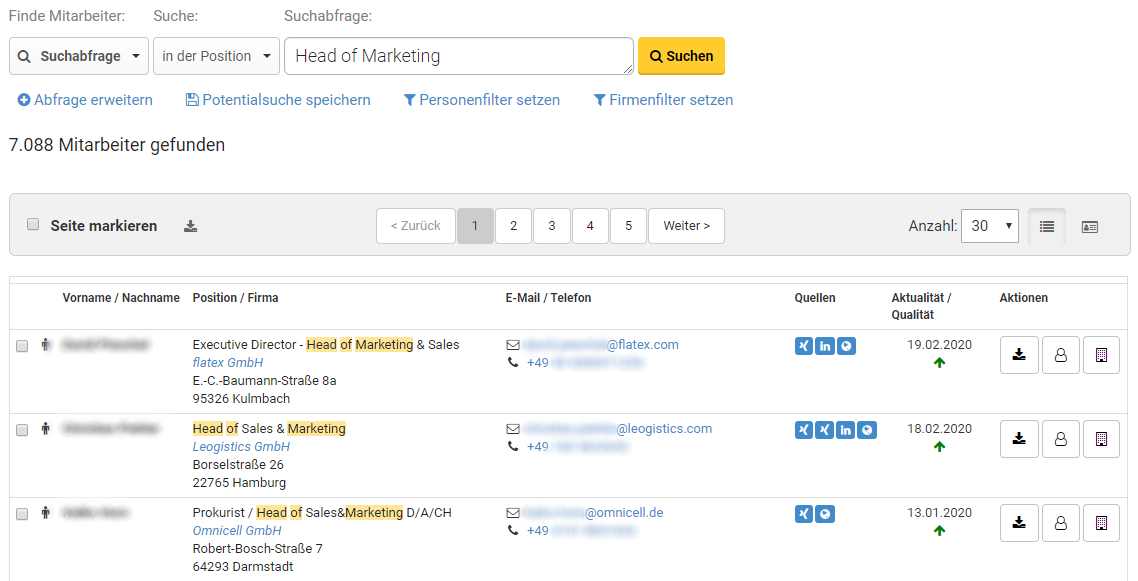
Task: Open company details for Omnicell GmbH row
Action: tap(1101, 523)
